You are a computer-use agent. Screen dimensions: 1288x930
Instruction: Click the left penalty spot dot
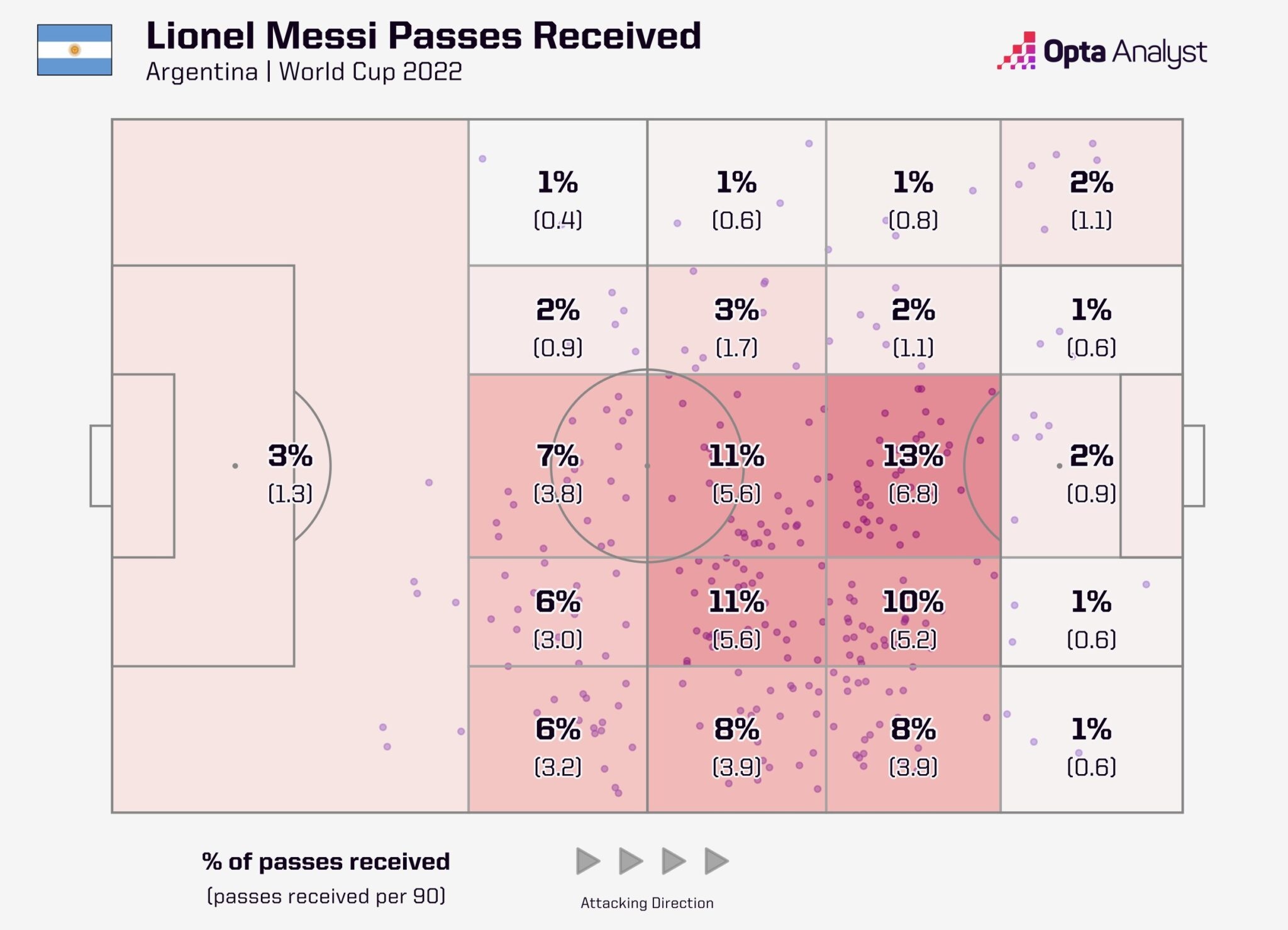coord(235,466)
